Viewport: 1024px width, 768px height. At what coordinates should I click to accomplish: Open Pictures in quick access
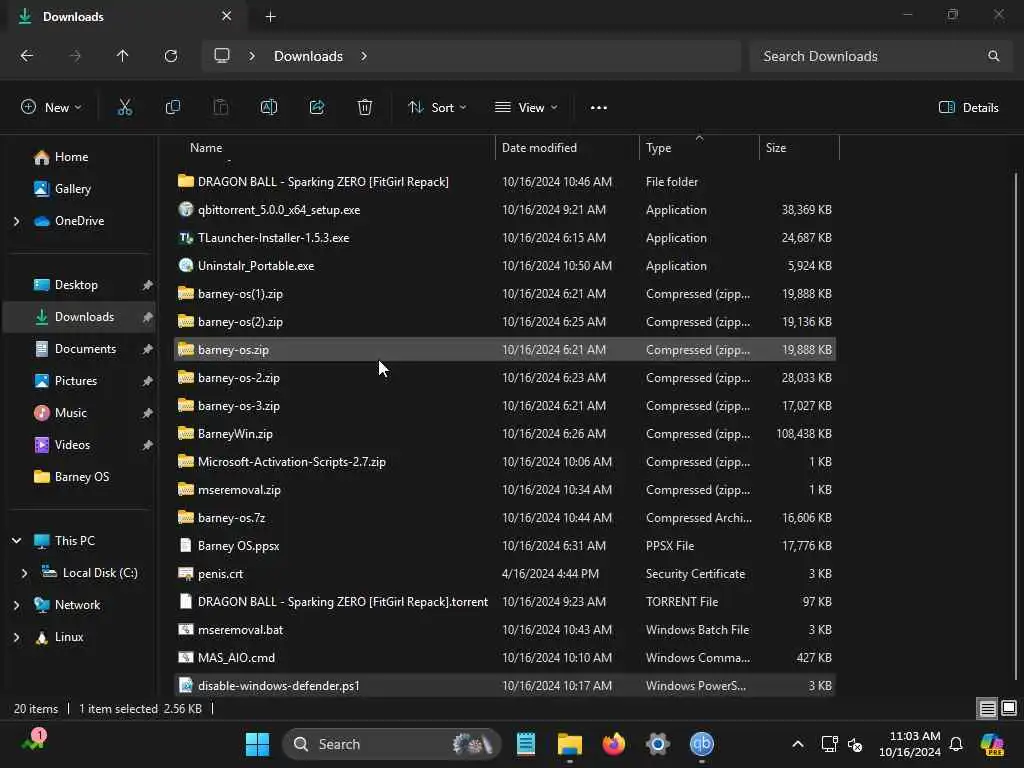point(75,381)
